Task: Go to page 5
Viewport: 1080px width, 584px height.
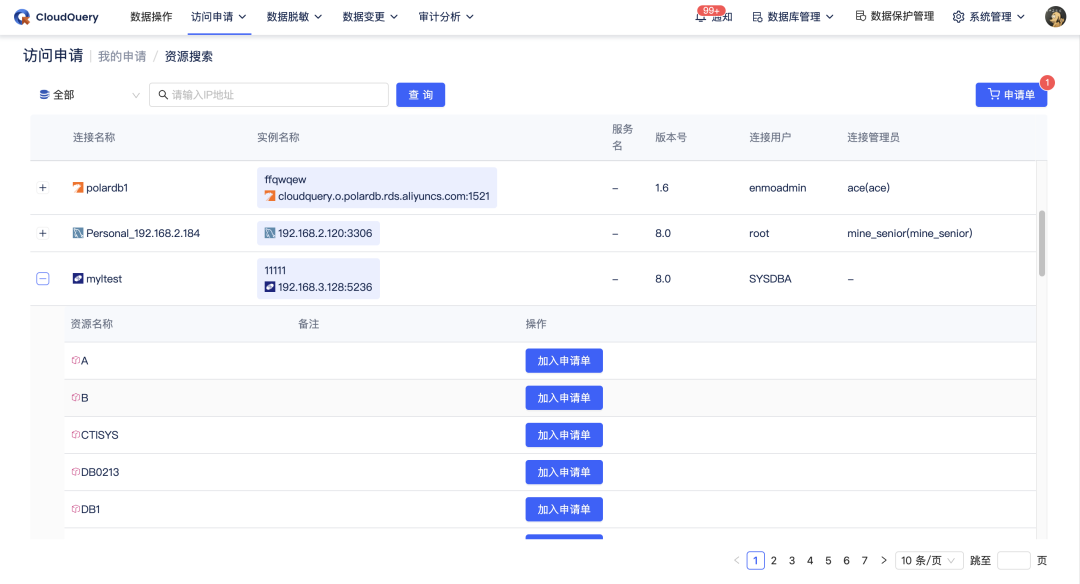Action: click(829, 561)
